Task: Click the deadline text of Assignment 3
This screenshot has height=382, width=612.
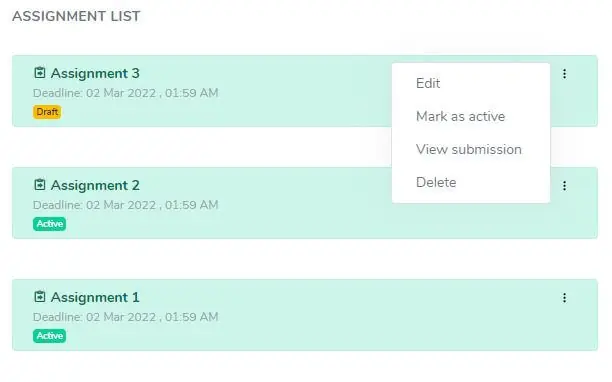Action: point(125,93)
